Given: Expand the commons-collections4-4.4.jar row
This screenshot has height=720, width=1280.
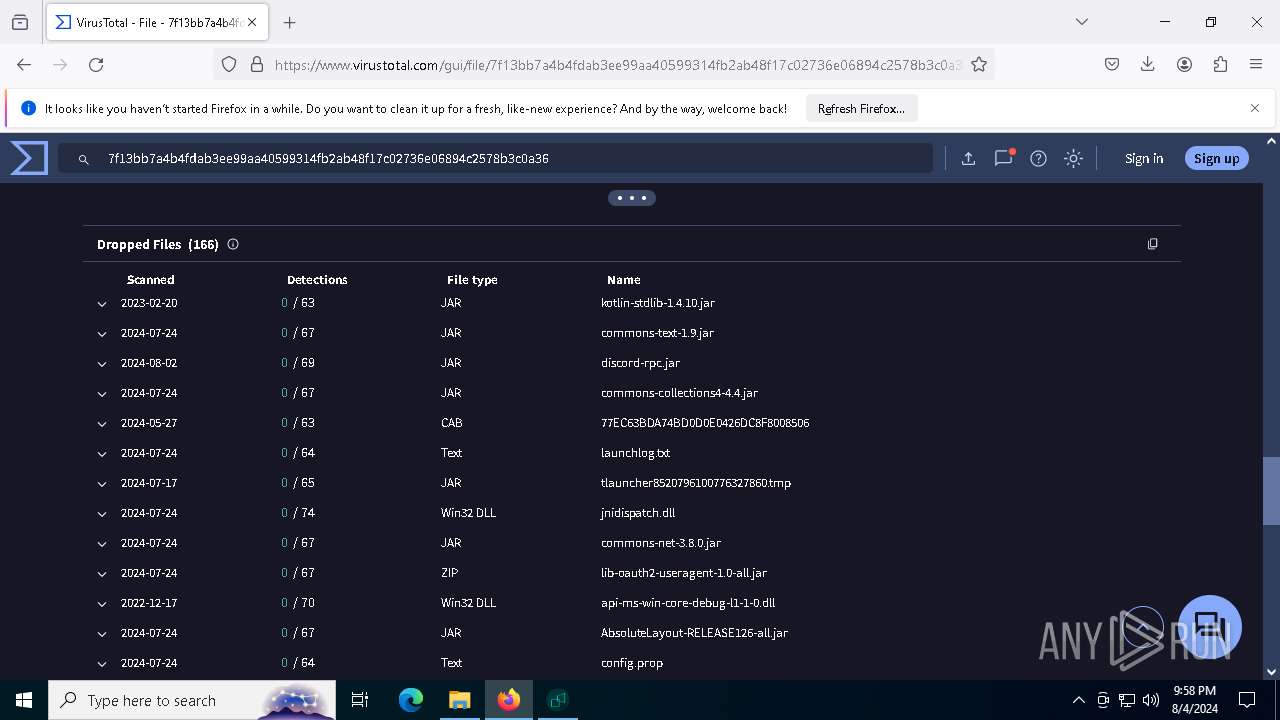Looking at the screenshot, I should [x=102, y=393].
